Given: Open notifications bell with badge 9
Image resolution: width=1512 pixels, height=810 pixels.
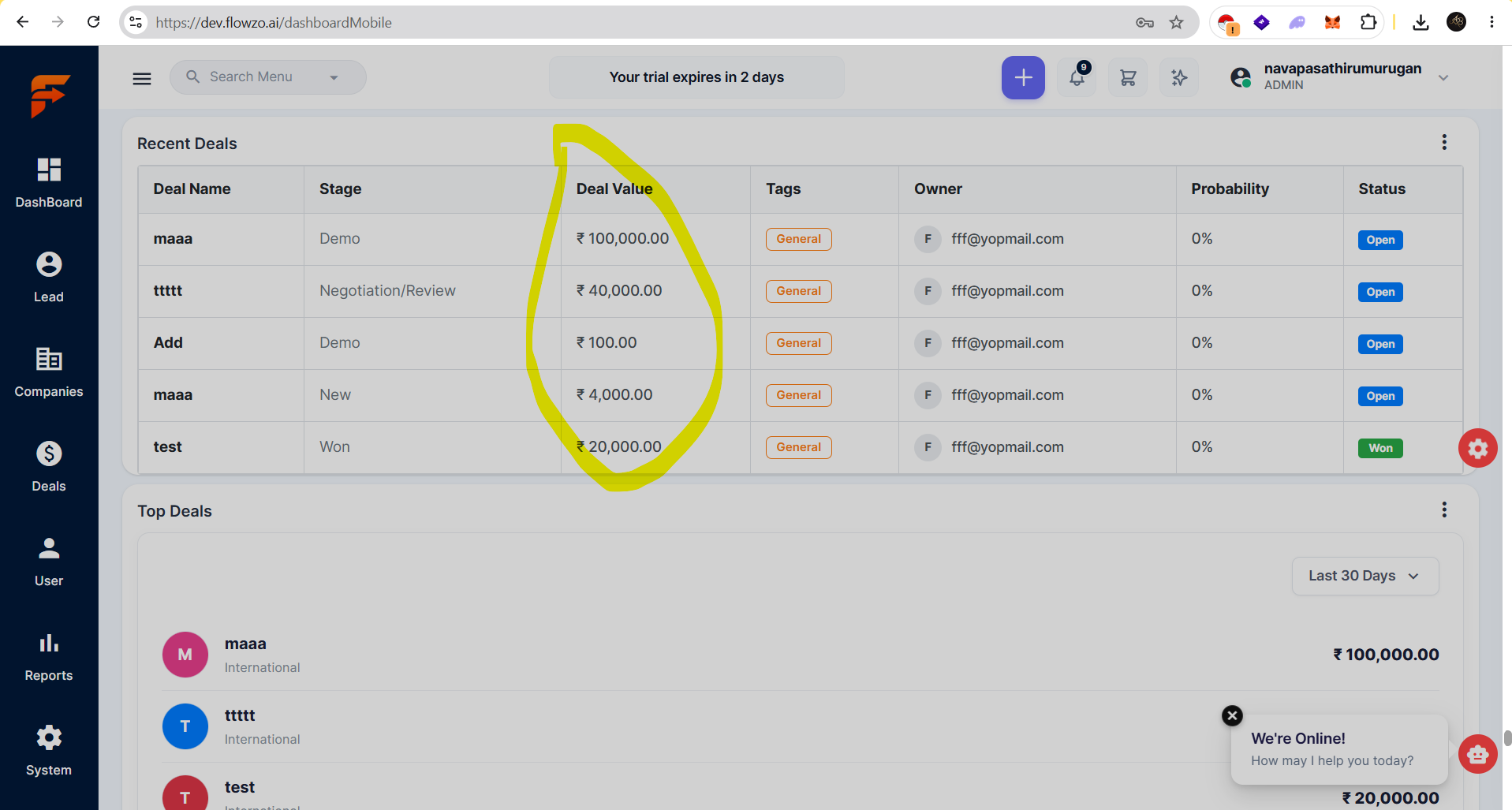Looking at the screenshot, I should pyautogui.click(x=1077, y=77).
